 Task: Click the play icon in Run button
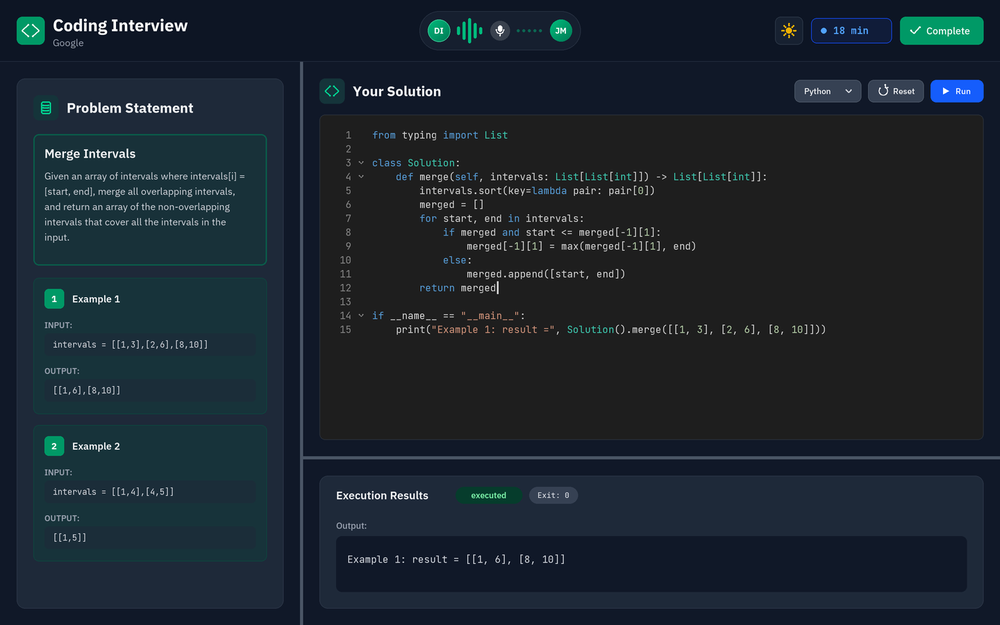tap(946, 91)
